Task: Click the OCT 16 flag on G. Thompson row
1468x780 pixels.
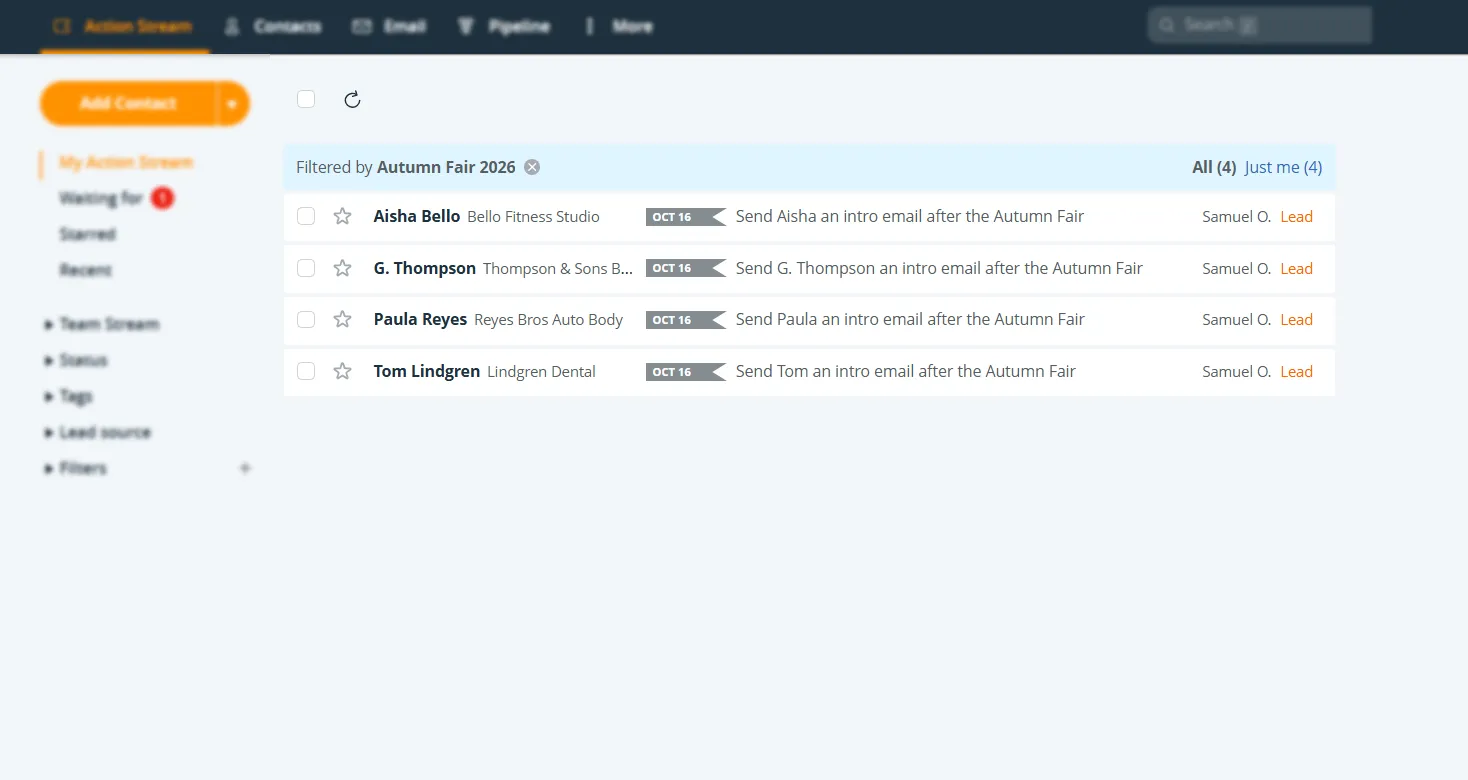Action: pos(685,268)
